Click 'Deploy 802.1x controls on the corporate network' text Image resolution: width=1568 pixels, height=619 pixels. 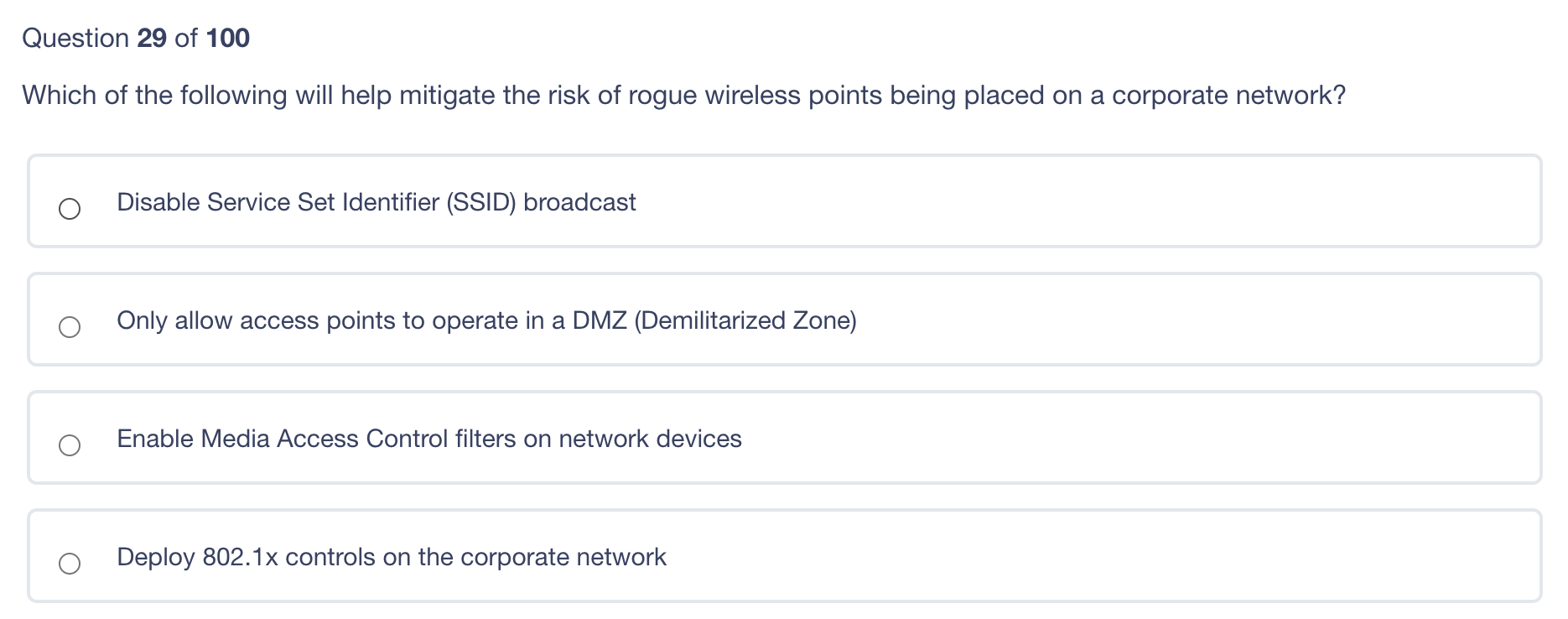(391, 557)
